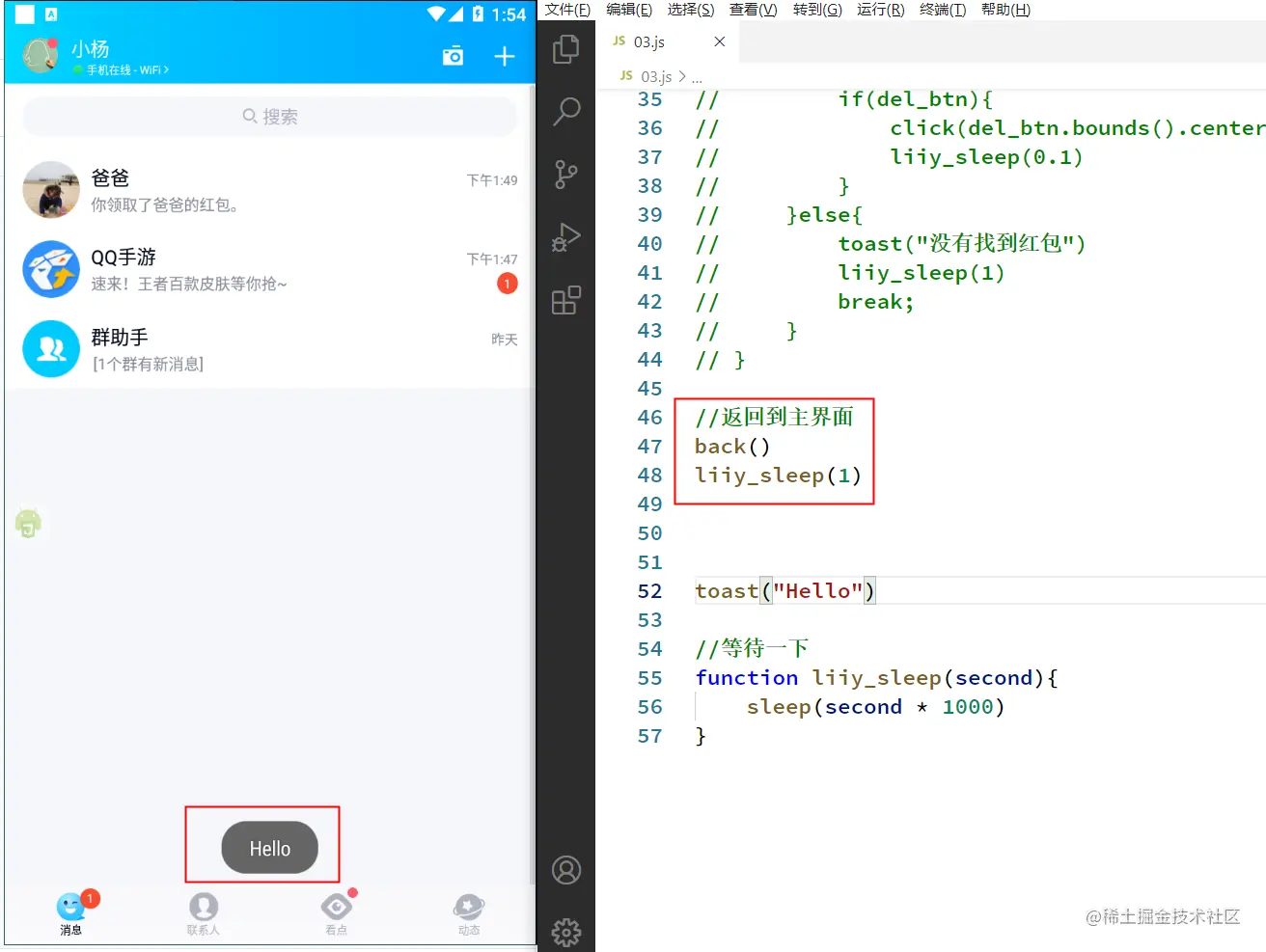The height and width of the screenshot is (952, 1266).
Task: Open the 编辑(E) menu
Action: coord(629,10)
